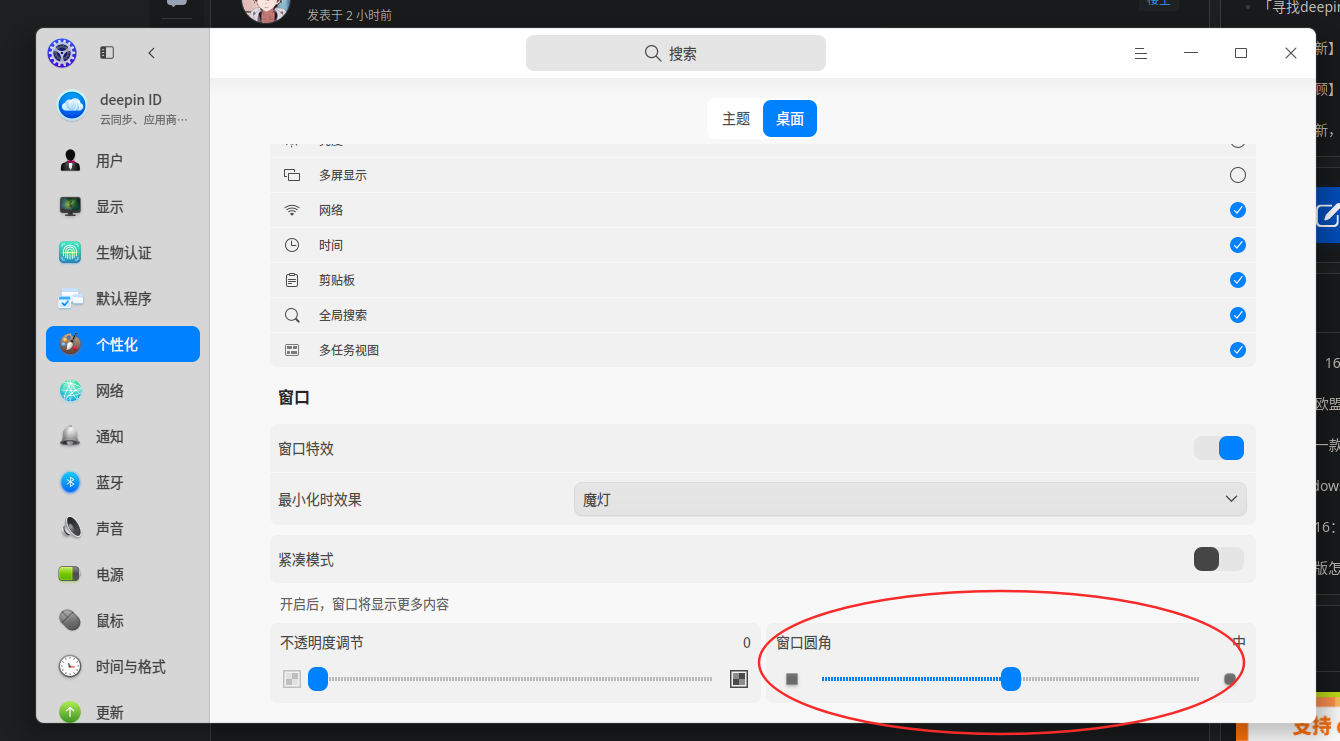
Task: Click the 用户 user icon
Action: [70, 161]
